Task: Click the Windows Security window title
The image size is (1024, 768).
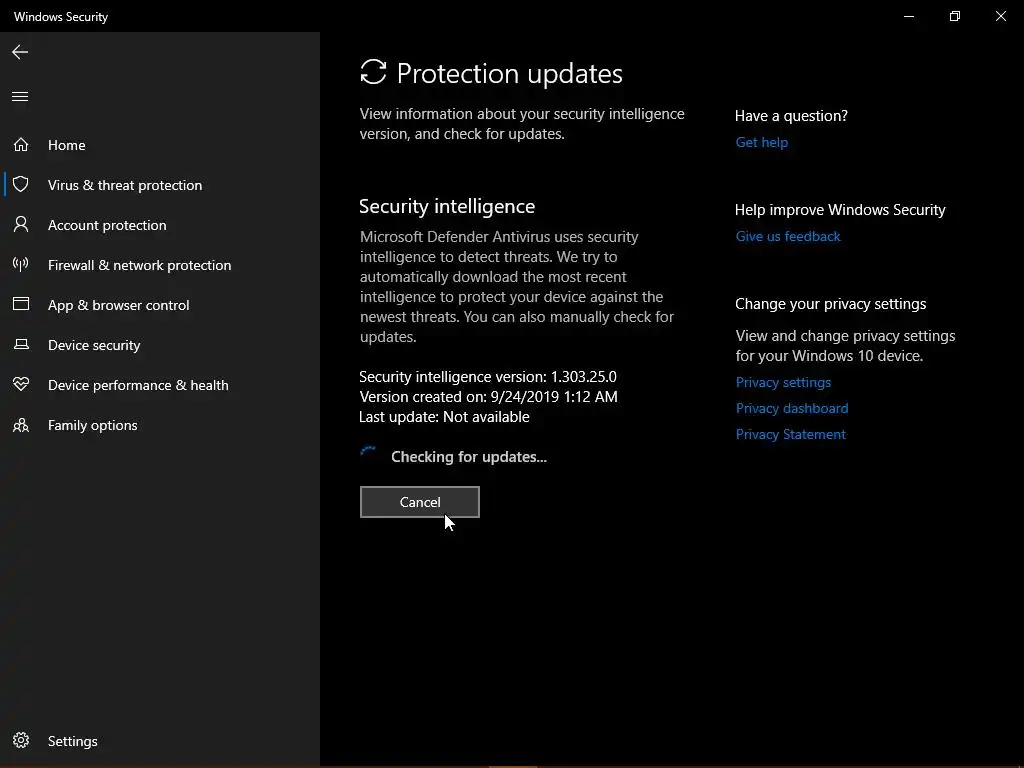Action: [x=61, y=17]
